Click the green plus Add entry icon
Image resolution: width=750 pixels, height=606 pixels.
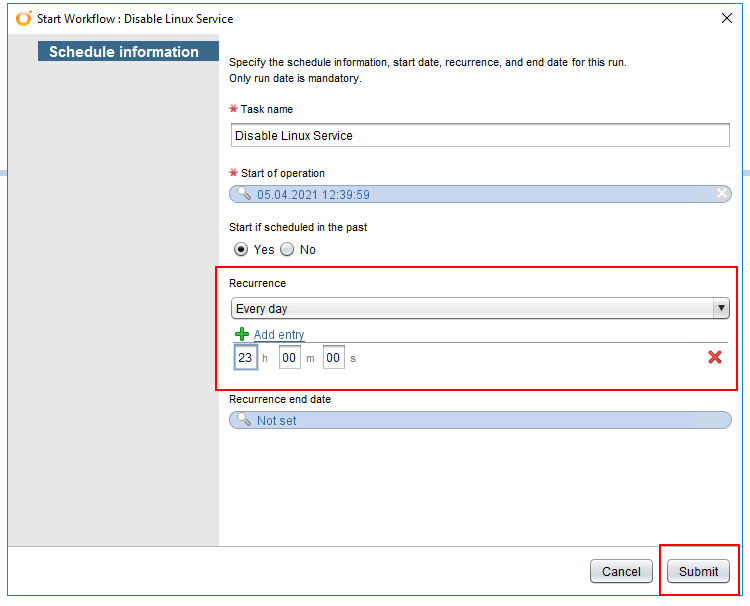242,334
